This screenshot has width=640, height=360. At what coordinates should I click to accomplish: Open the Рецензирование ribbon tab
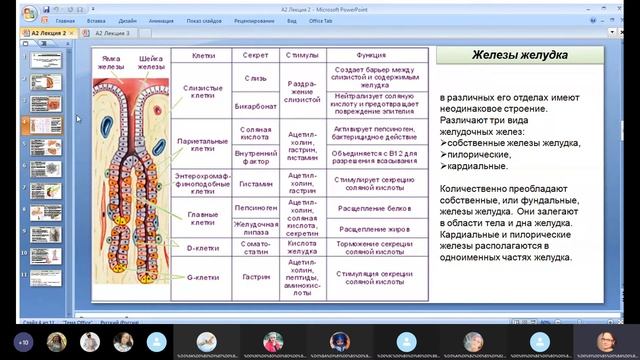pos(254,21)
